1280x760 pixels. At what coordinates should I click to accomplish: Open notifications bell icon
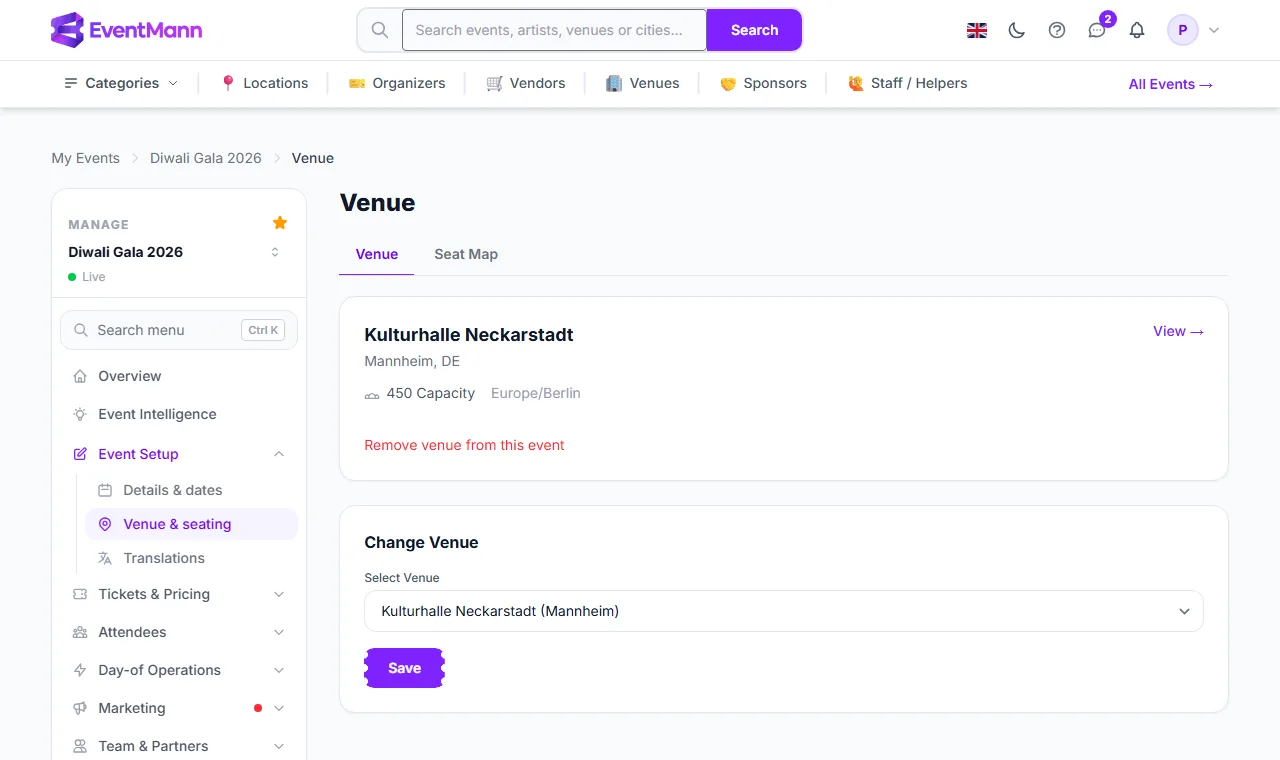coord(1137,30)
